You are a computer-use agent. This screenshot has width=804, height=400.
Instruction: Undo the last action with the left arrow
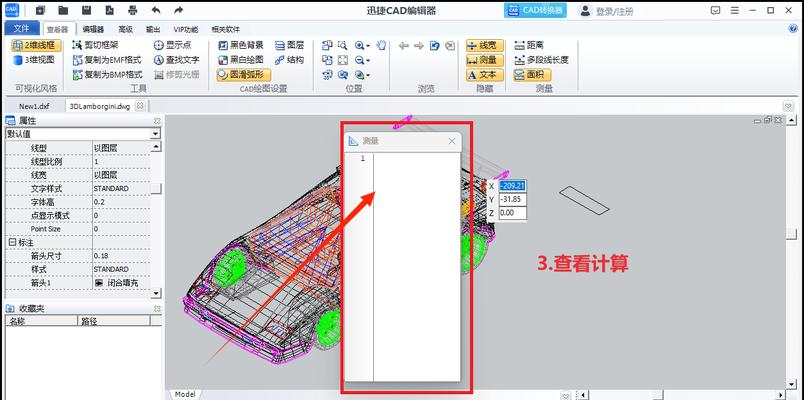(x=156, y=10)
